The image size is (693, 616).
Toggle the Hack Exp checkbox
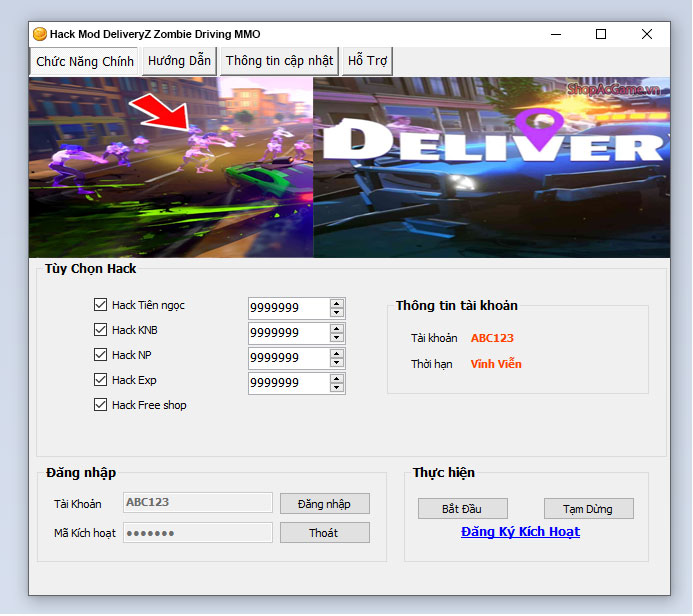(x=100, y=380)
